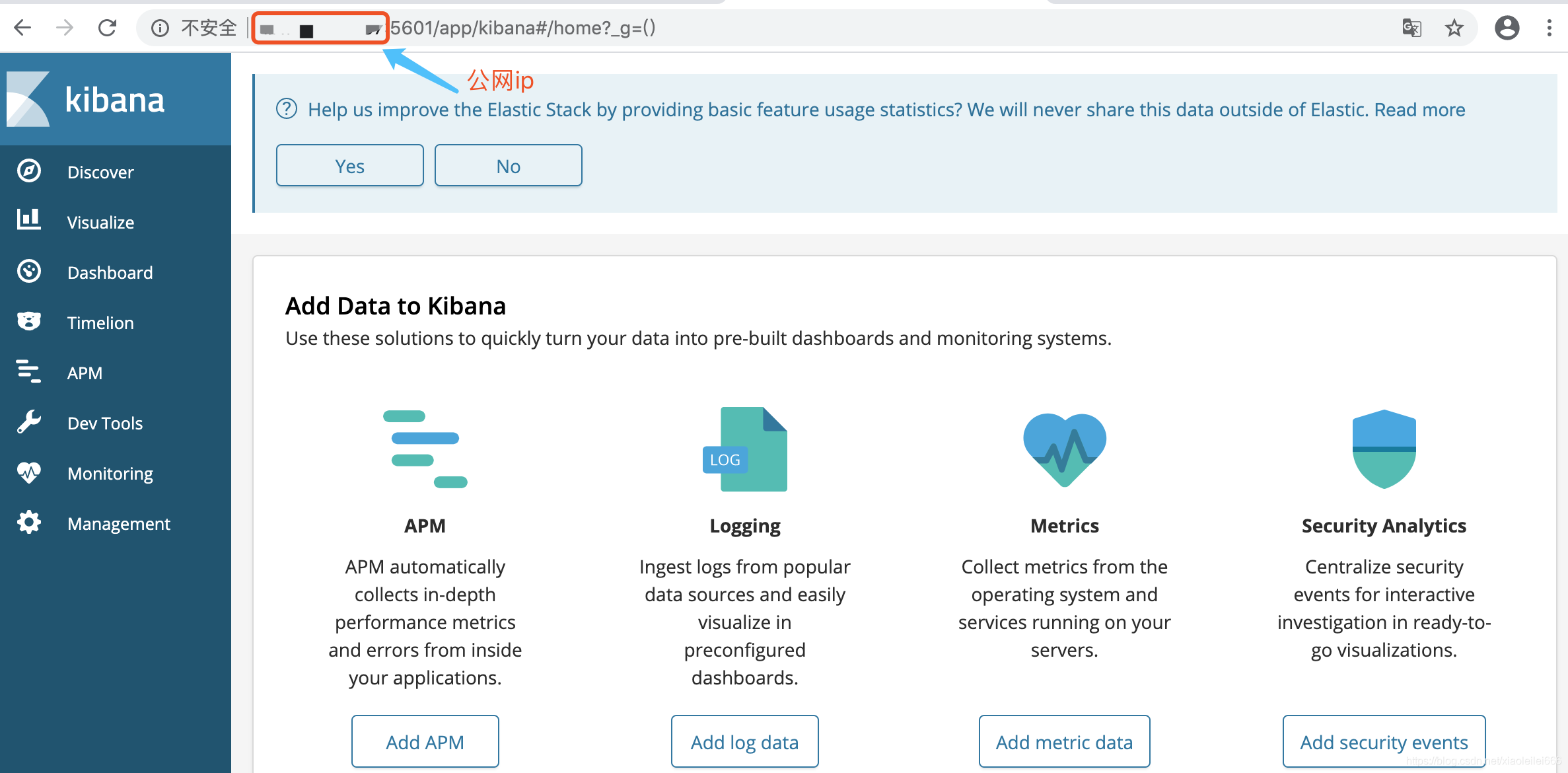Expand the Kibana sidebar navigation

point(27,97)
